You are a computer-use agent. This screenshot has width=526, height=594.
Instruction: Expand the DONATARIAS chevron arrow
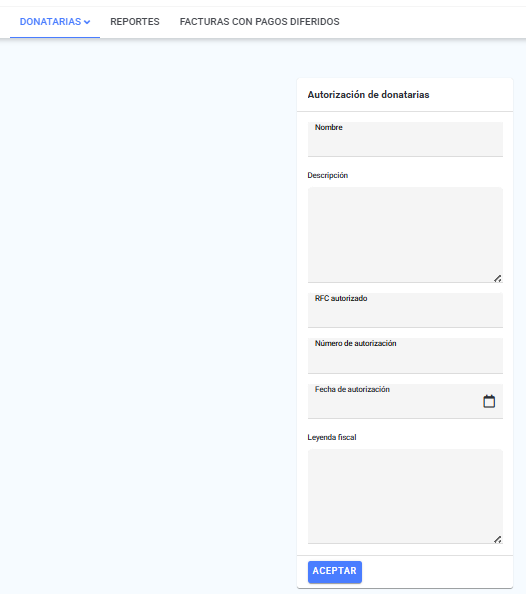pyautogui.click(x=87, y=22)
